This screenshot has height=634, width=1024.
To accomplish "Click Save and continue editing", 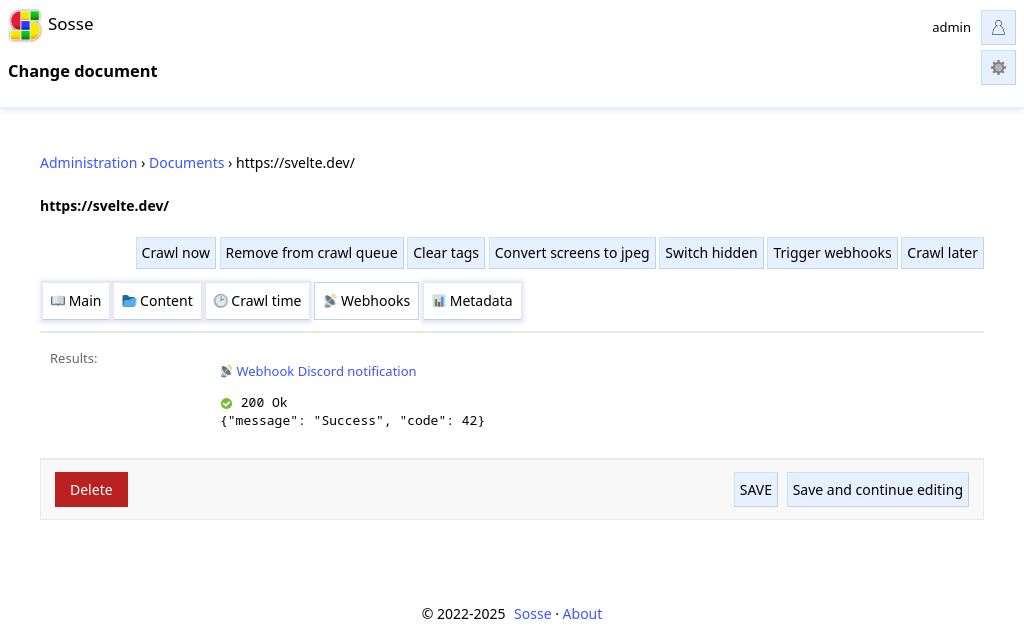I will tap(878, 490).
